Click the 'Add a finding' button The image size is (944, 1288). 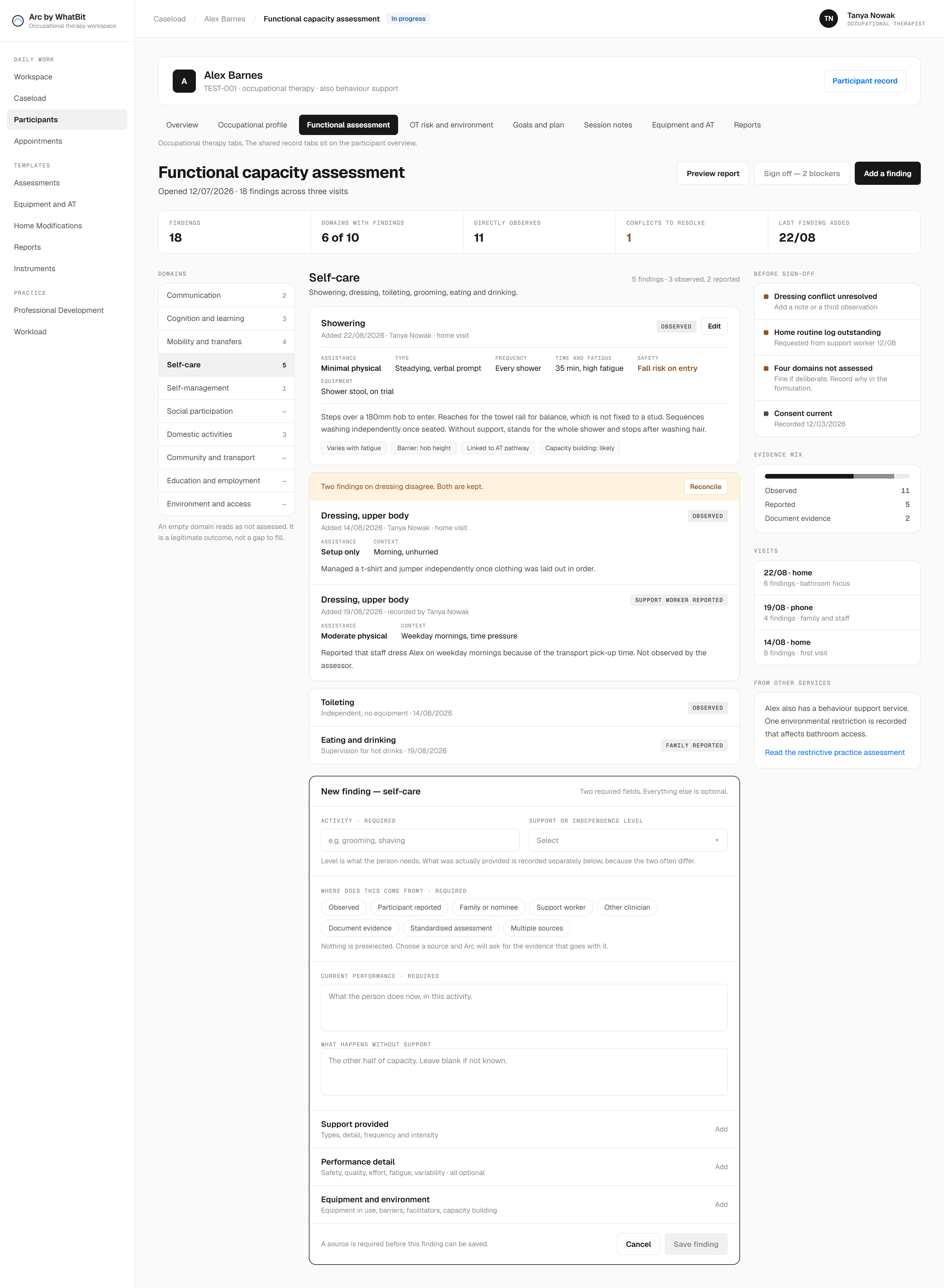pyautogui.click(x=887, y=174)
